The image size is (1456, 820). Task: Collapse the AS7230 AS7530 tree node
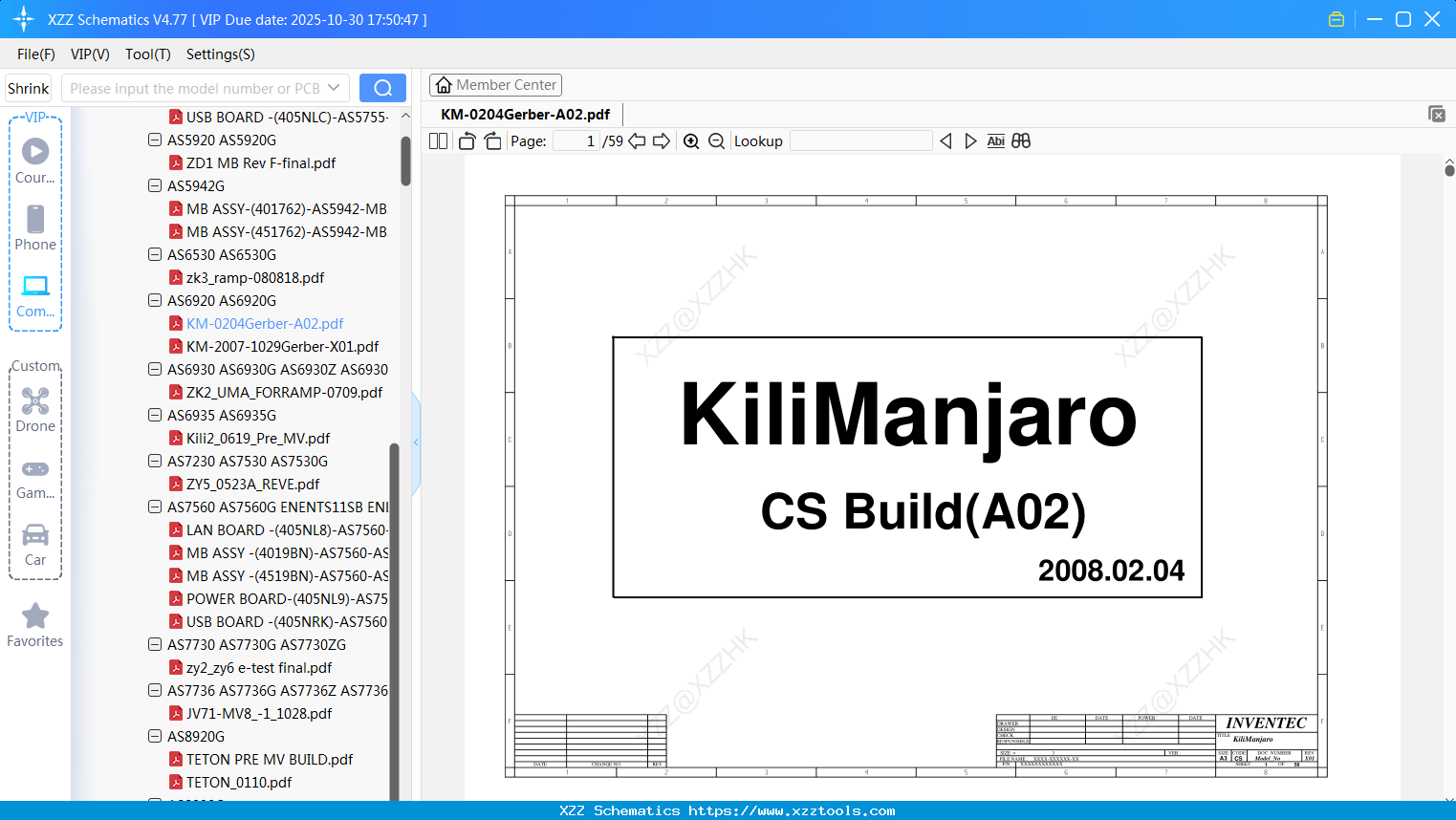tap(155, 461)
